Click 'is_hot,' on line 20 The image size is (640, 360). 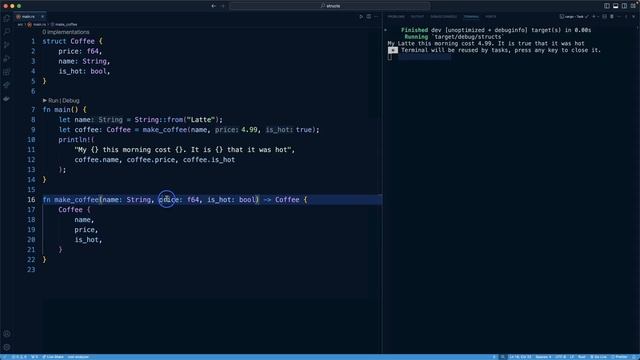88,240
